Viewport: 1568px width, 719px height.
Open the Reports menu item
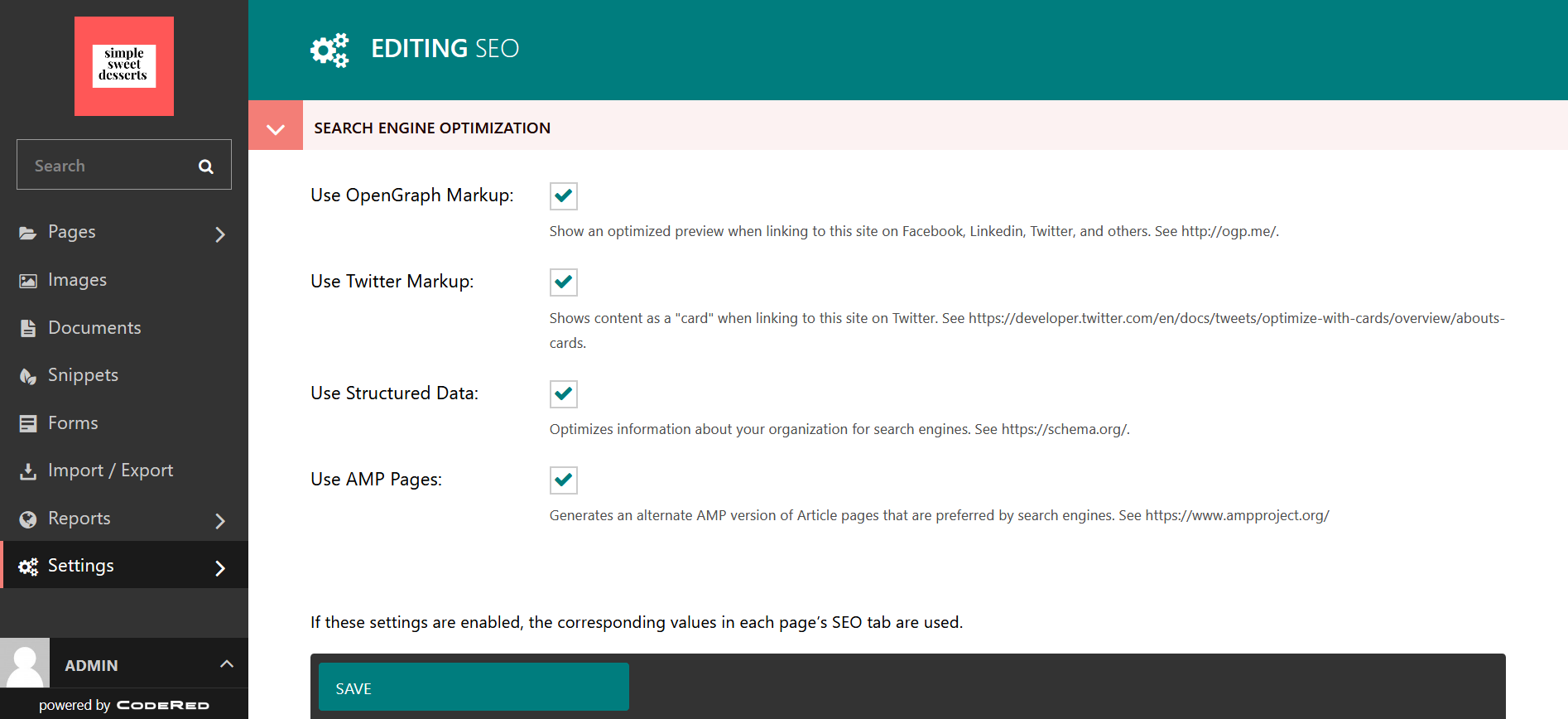[x=79, y=519]
